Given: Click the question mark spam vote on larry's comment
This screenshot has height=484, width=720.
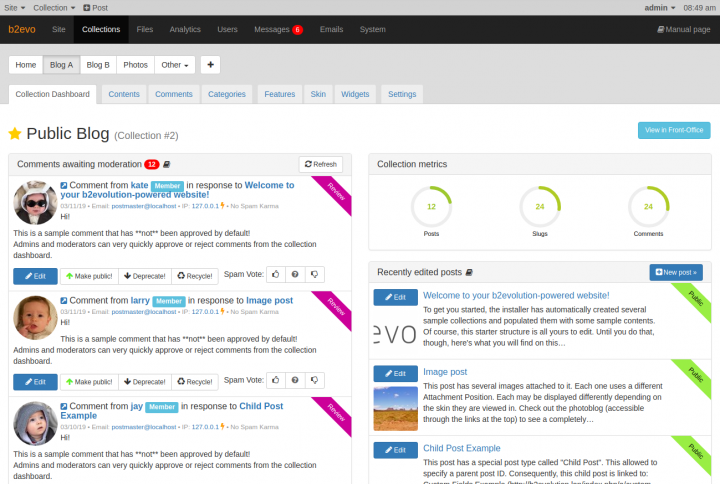Looking at the screenshot, I should point(295,381).
